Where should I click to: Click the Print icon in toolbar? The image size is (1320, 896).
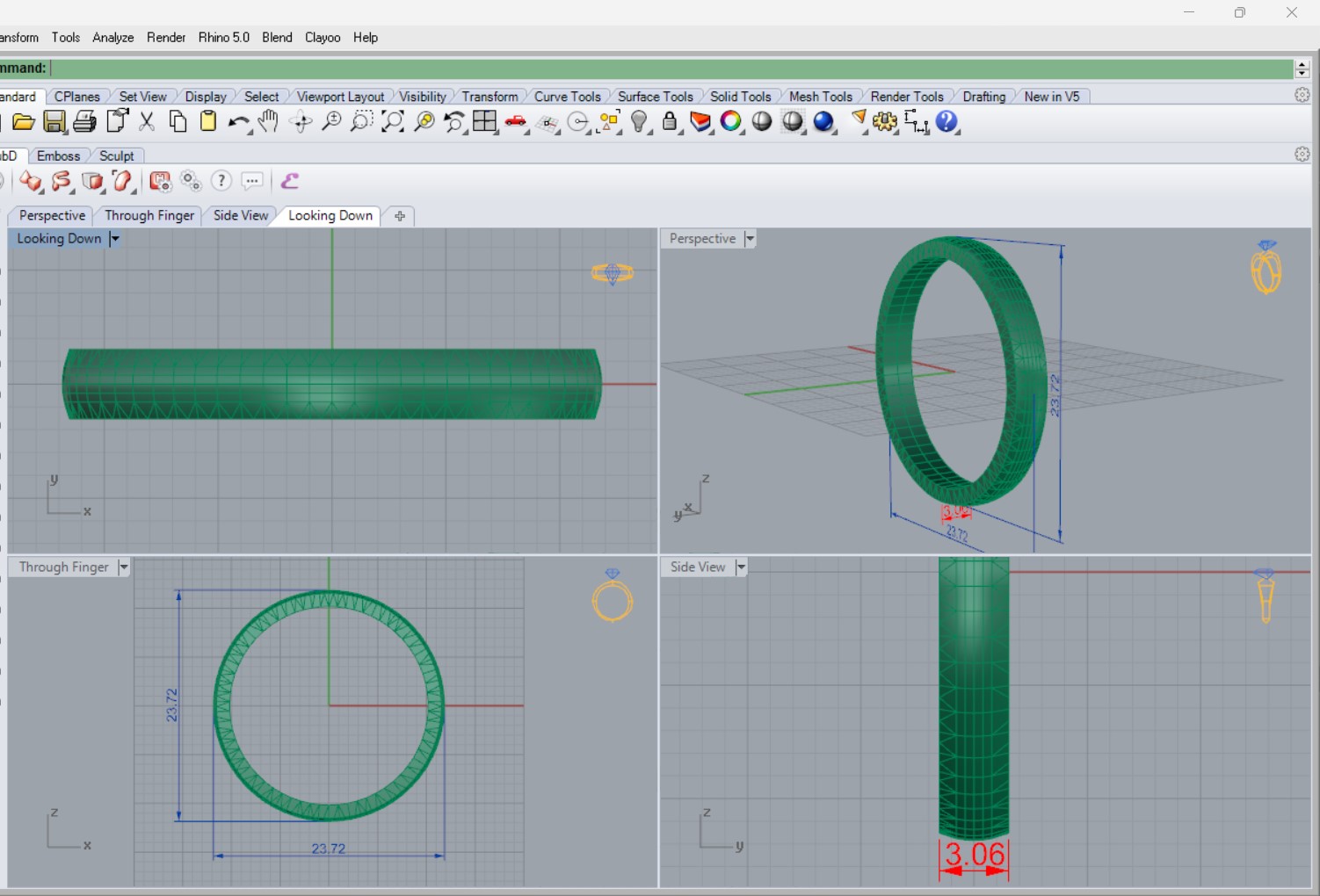84,122
